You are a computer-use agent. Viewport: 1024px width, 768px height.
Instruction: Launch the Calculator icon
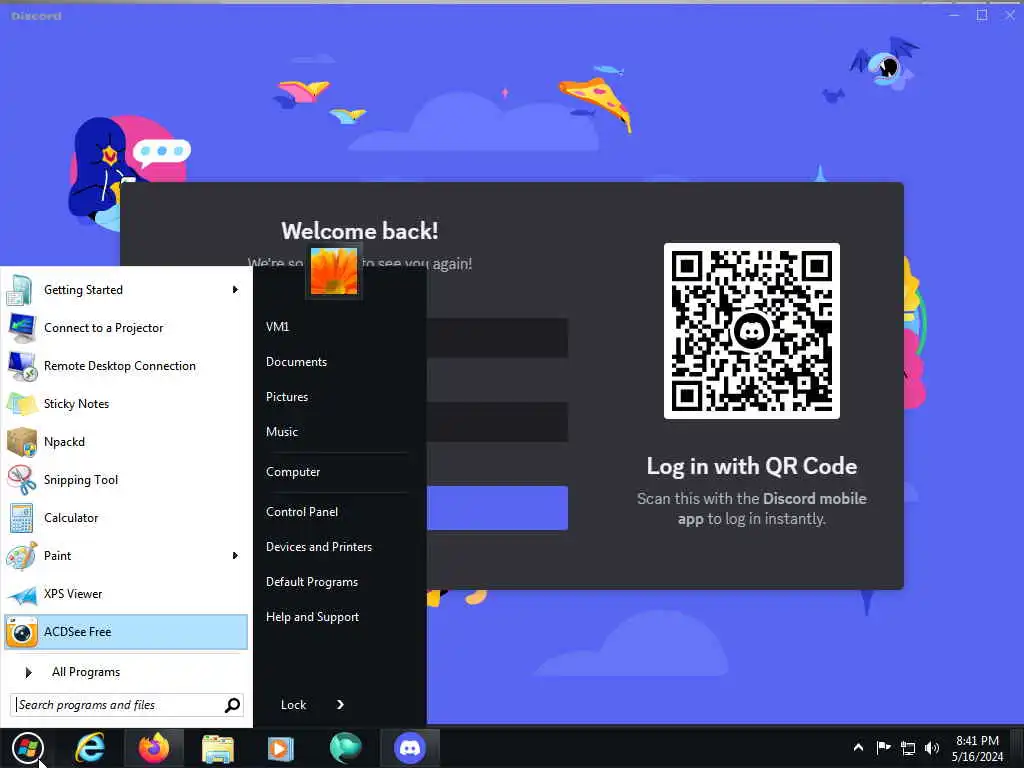coord(22,518)
